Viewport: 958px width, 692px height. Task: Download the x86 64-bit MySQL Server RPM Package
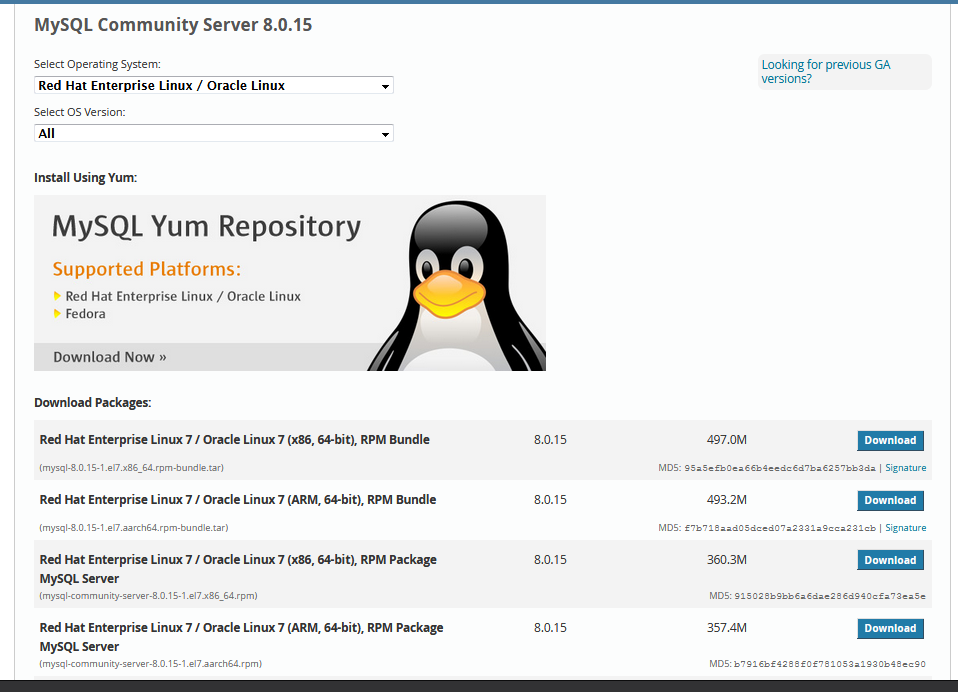(x=890, y=560)
